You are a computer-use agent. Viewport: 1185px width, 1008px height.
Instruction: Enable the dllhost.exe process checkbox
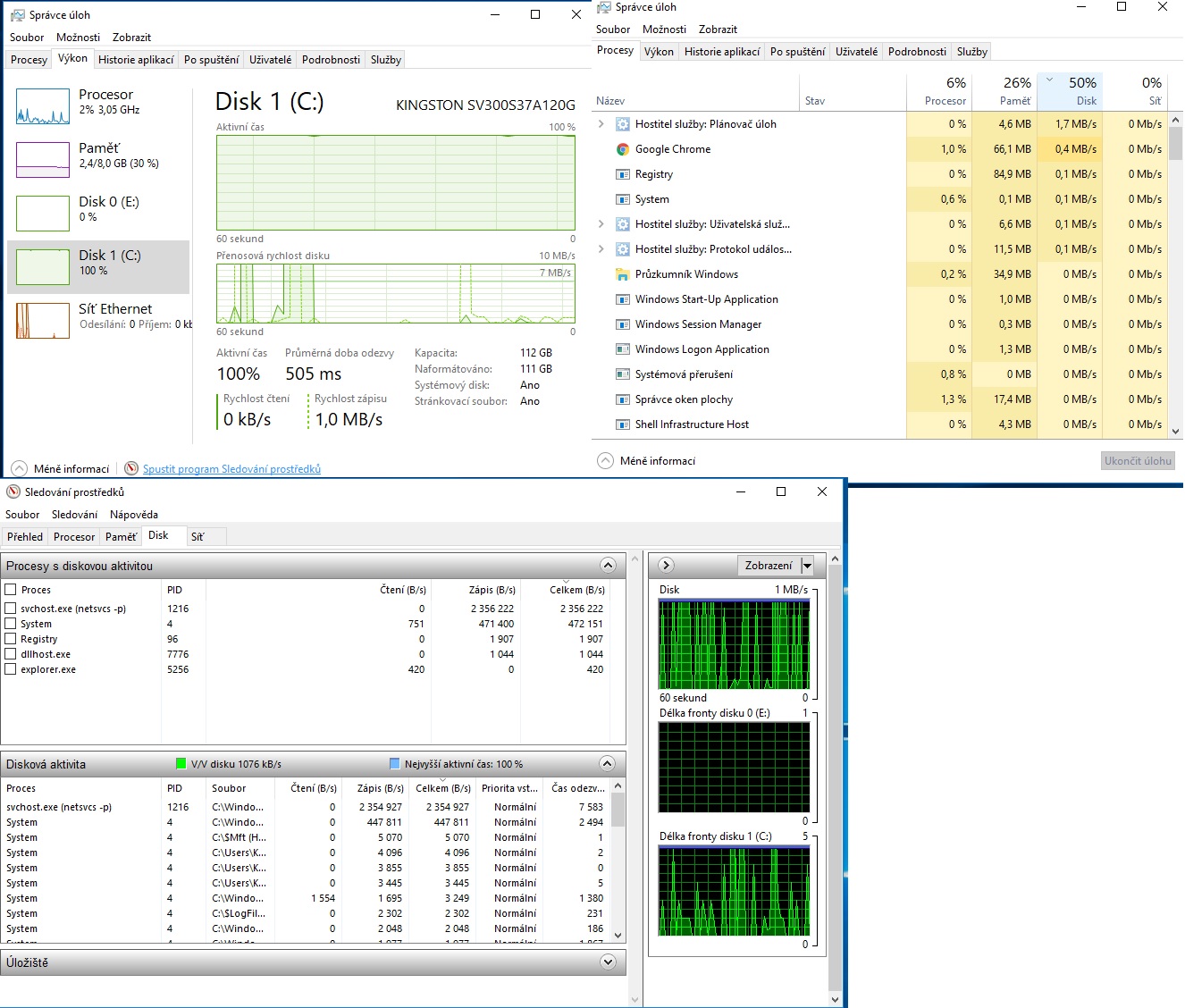click(11, 654)
